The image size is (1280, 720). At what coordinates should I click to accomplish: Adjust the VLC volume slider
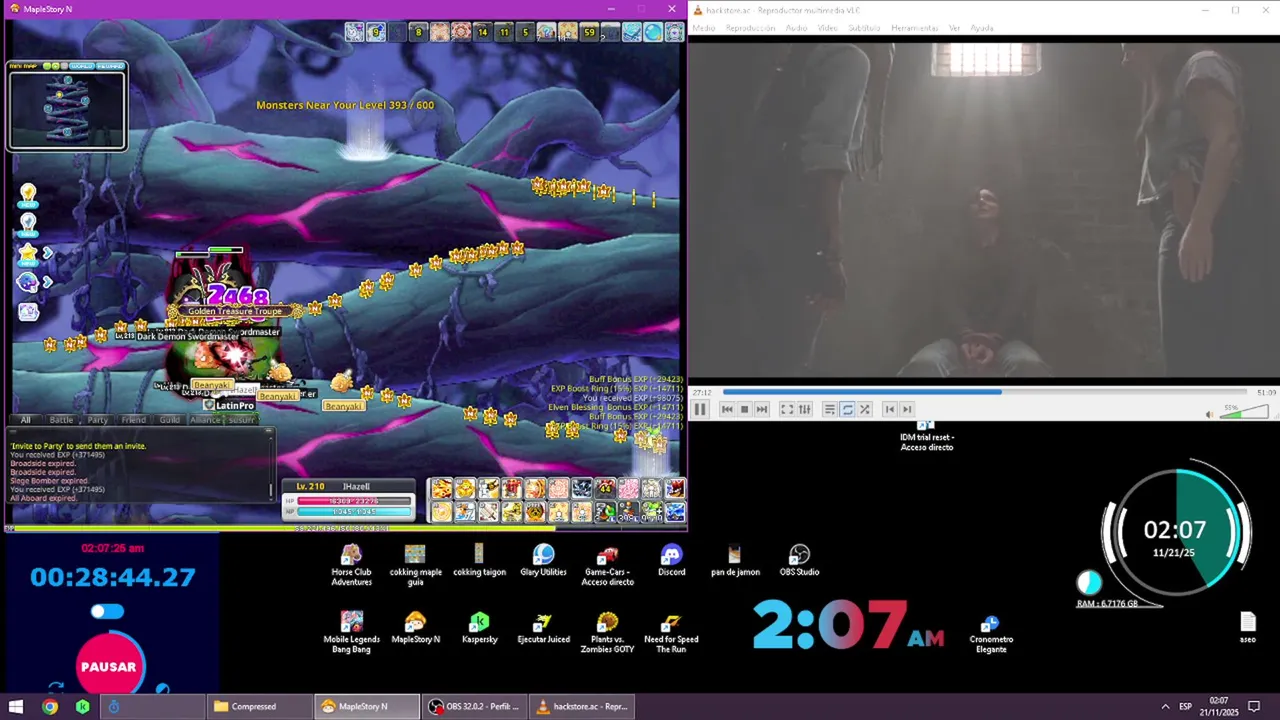click(1246, 412)
